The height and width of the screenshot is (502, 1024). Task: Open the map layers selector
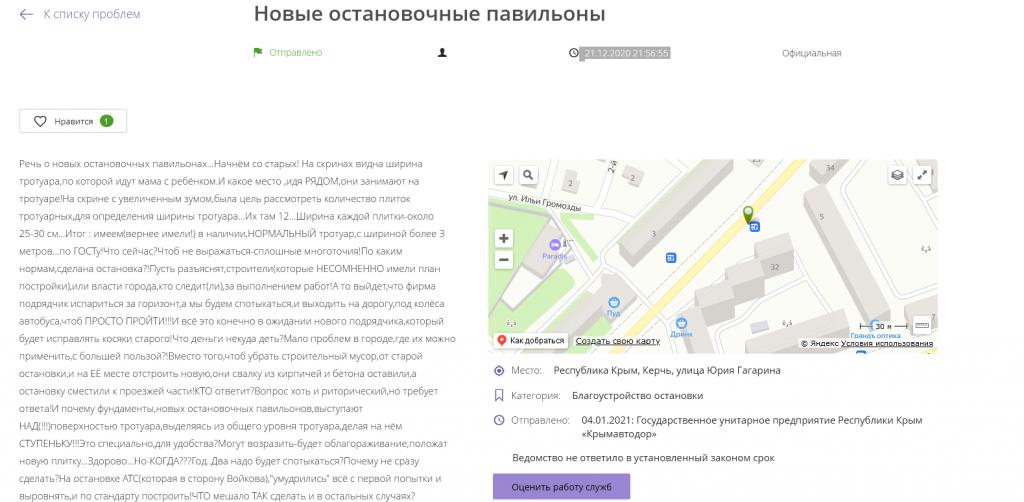[x=897, y=175]
